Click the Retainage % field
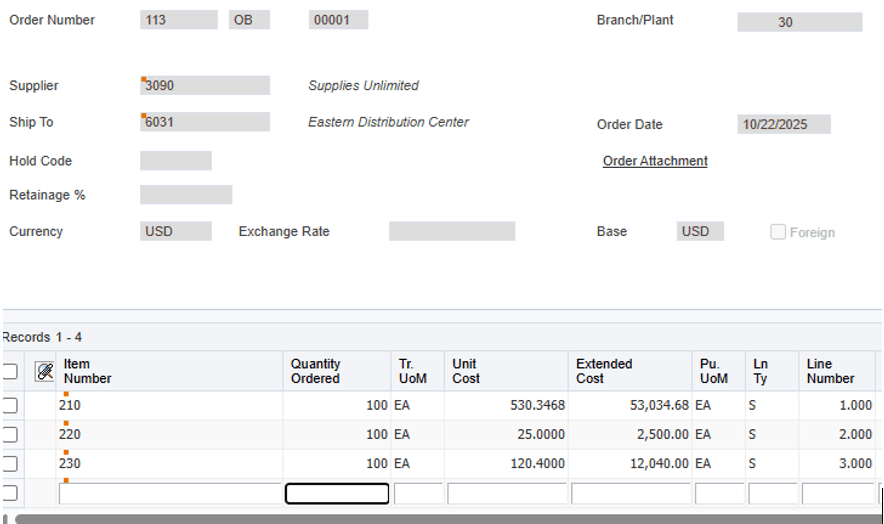This screenshot has height=524, width=884. tap(186, 195)
